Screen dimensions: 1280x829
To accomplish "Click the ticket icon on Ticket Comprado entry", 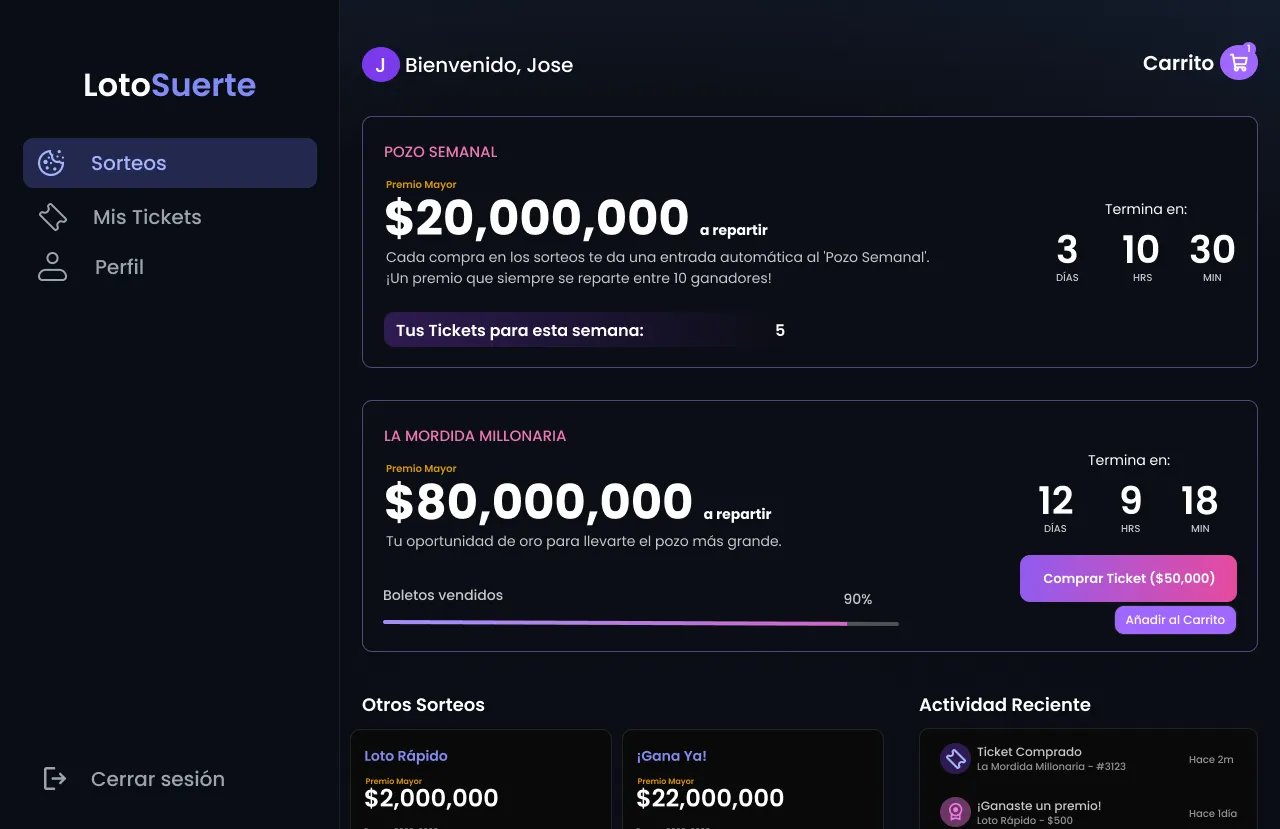I will (955, 759).
